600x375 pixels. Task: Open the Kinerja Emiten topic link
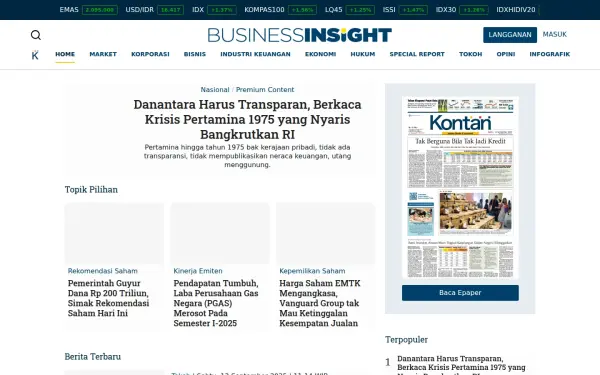198,271
